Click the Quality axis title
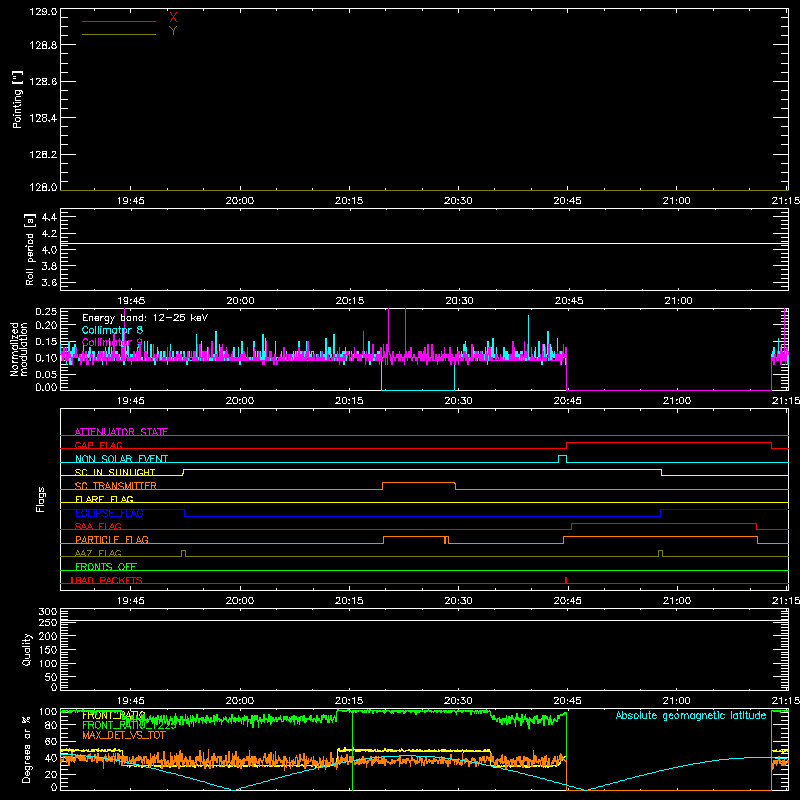Viewport: 800px width, 800px height. pos(27,649)
